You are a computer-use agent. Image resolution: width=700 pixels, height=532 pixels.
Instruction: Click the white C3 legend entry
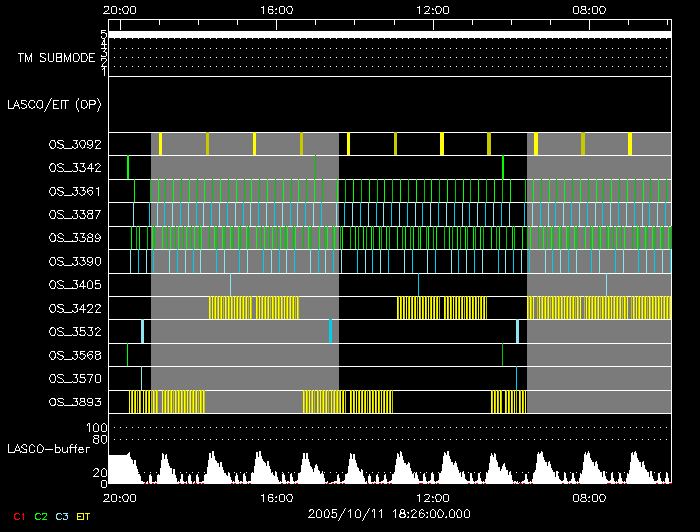(64, 516)
